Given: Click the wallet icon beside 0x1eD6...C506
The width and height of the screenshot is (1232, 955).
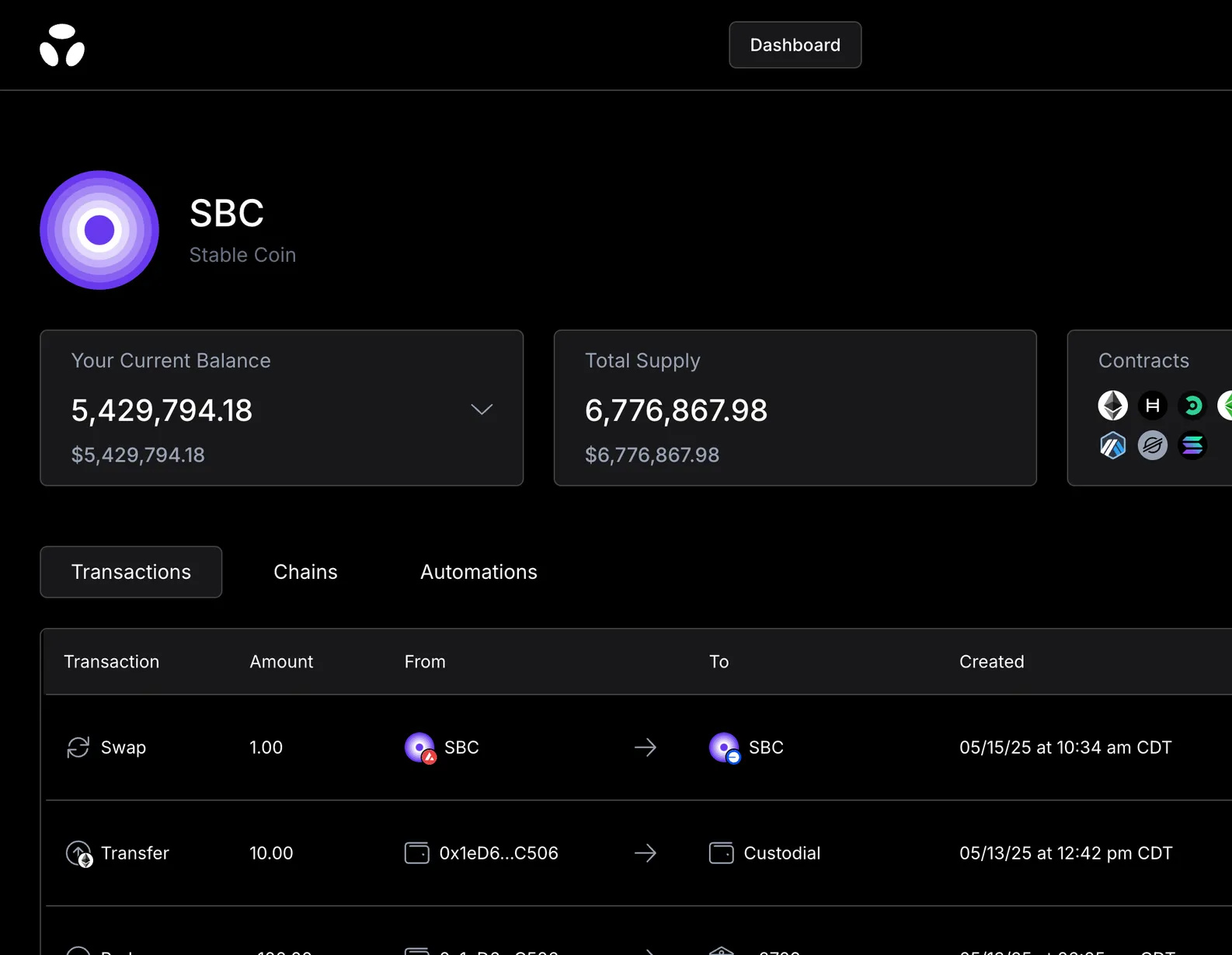Looking at the screenshot, I should click(x=417, y=853).
